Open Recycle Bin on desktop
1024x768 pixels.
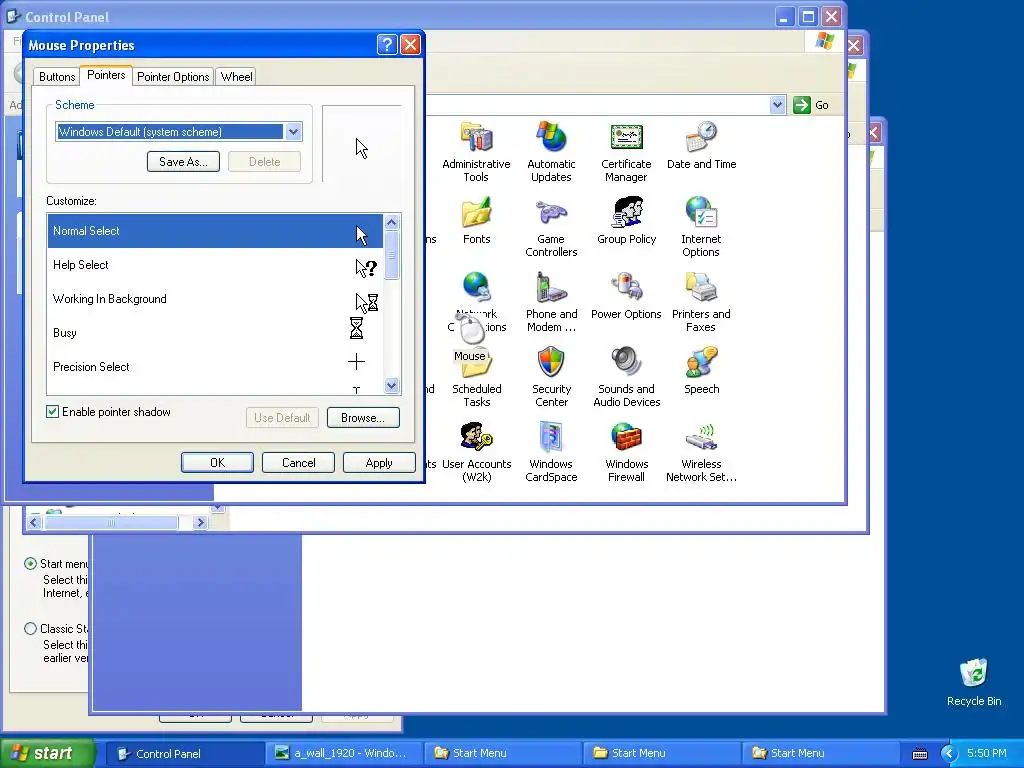point(974,675)
